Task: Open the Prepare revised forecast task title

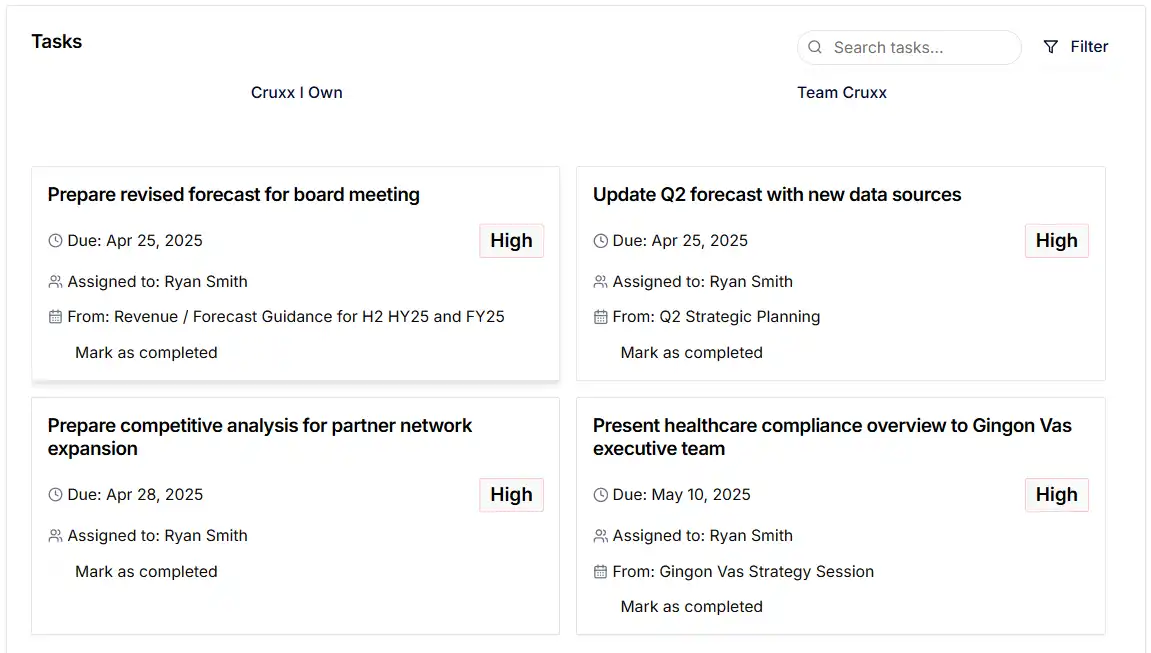Action: [x=233, y=195]
